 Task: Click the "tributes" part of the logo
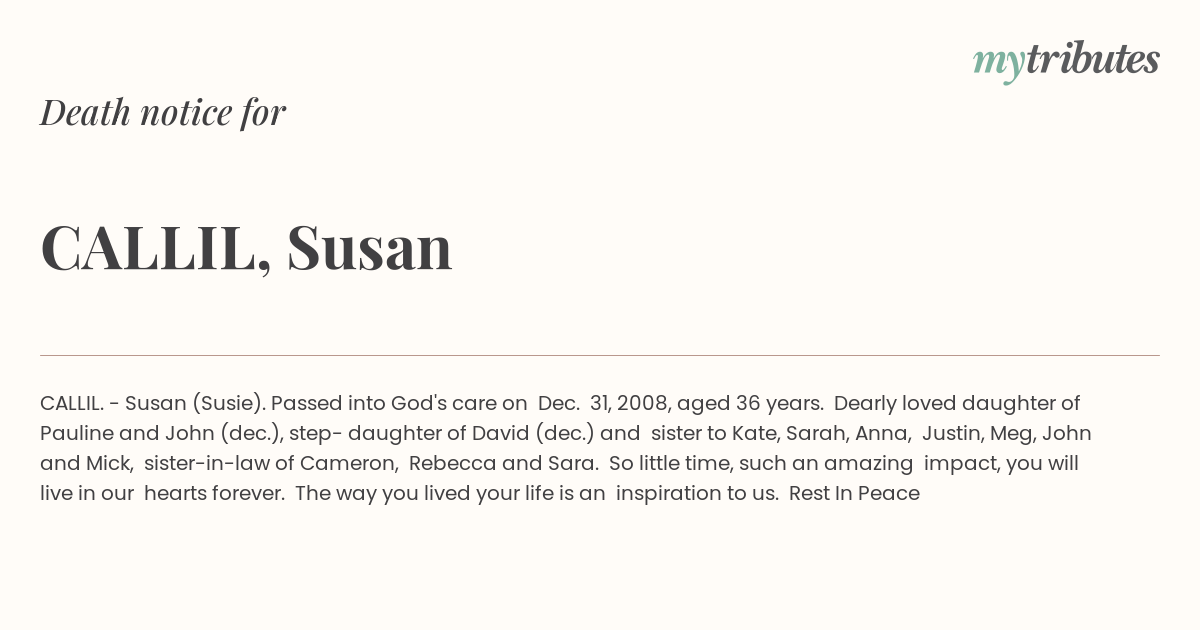(1093, 59)
